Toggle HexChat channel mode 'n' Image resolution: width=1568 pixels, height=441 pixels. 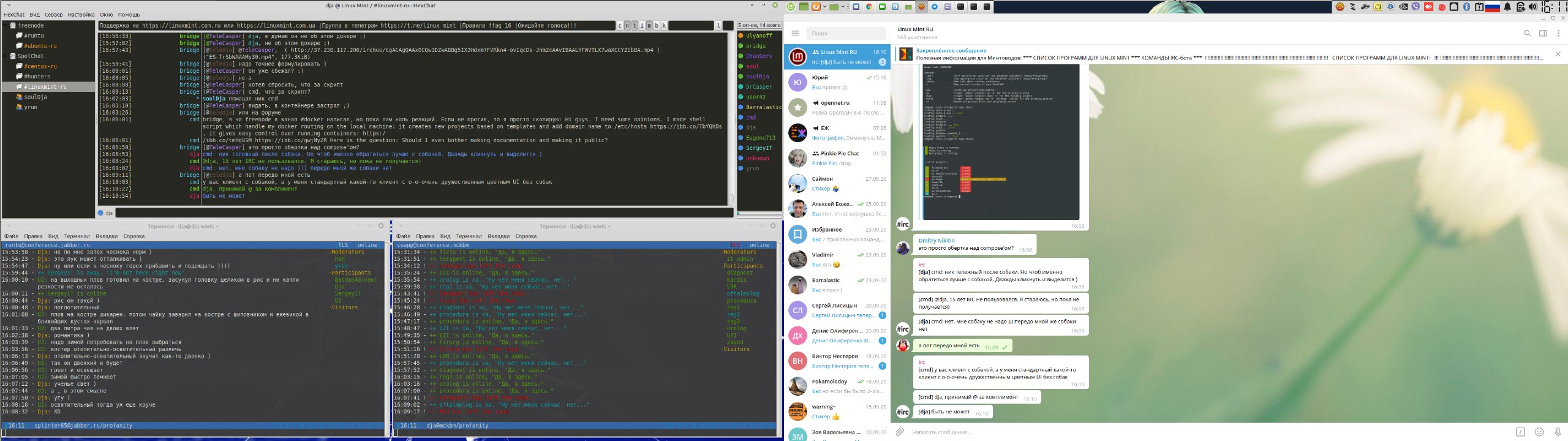point(627,26)
